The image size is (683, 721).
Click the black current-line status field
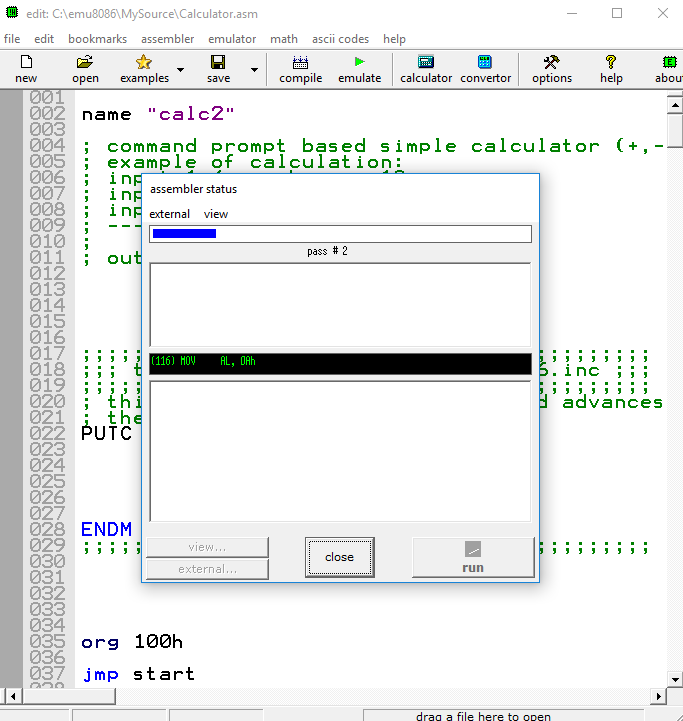pos(340,364)
